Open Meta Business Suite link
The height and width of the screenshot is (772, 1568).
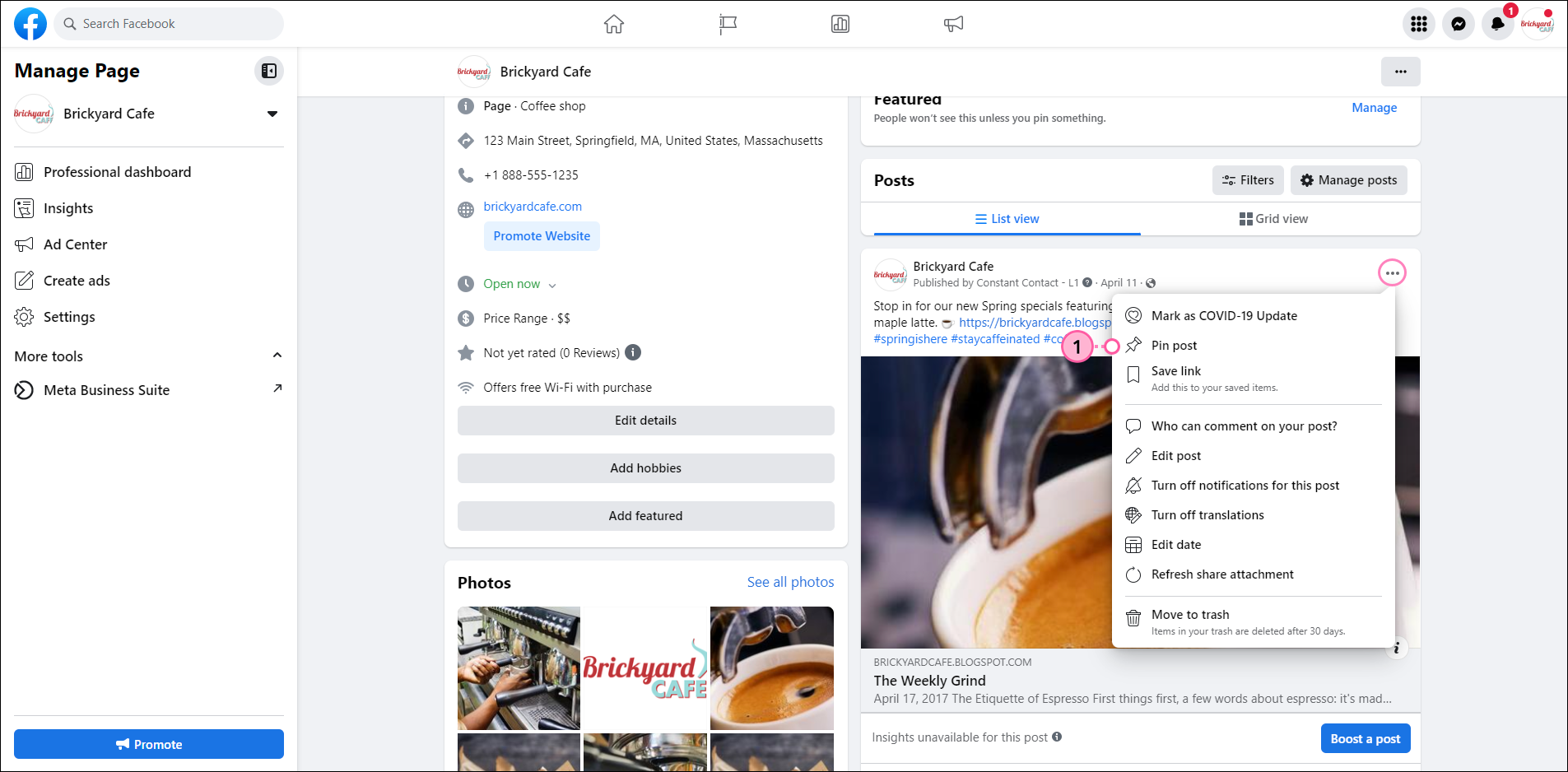[149, 390]
